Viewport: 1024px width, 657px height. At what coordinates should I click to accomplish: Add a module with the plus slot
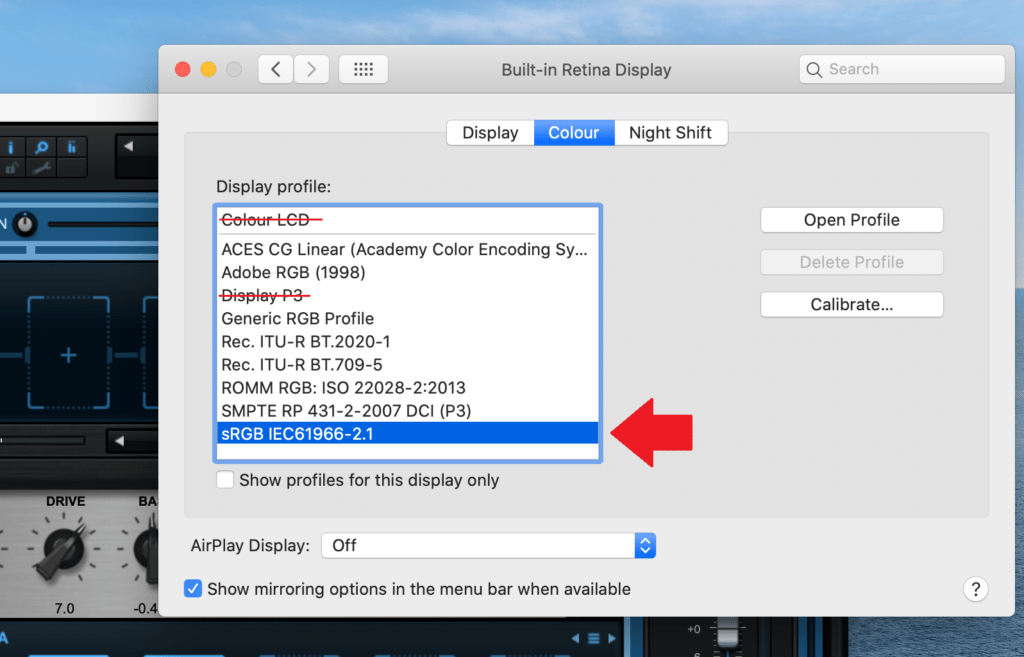(x=69, y=355)
